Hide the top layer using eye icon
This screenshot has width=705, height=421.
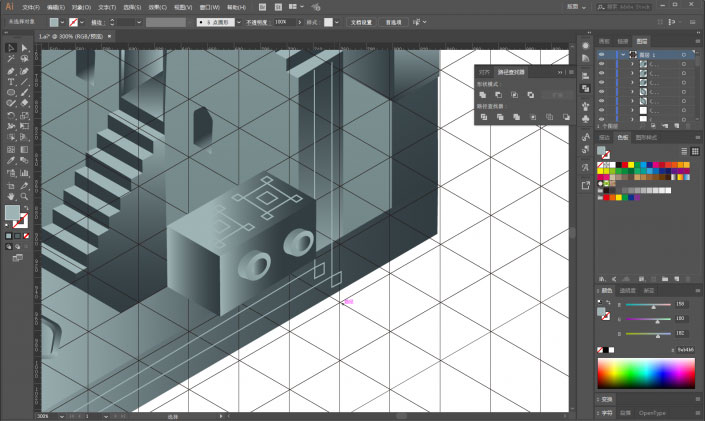click(602, 54)
